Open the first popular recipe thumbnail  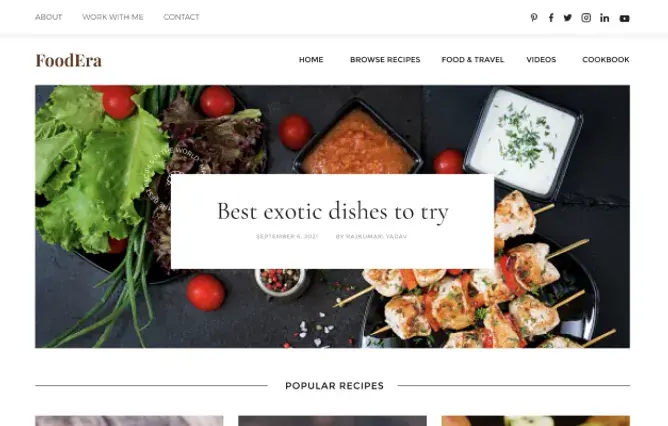tap(129, 421)
